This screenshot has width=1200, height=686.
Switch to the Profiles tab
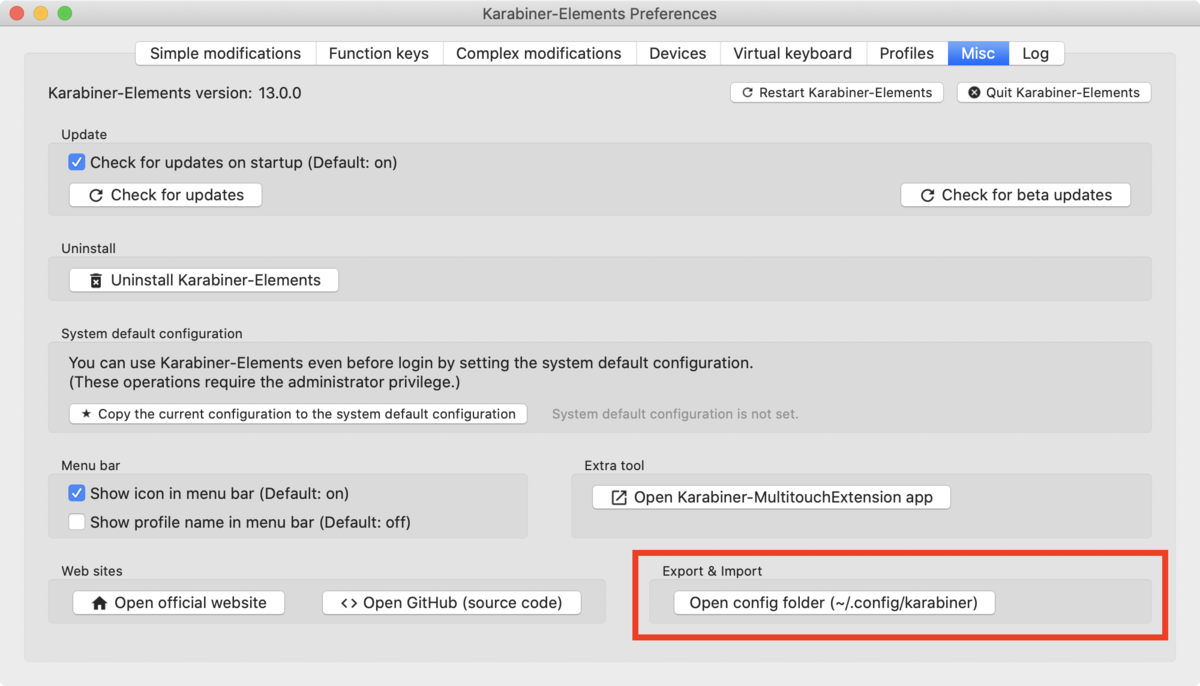point(906,53)
